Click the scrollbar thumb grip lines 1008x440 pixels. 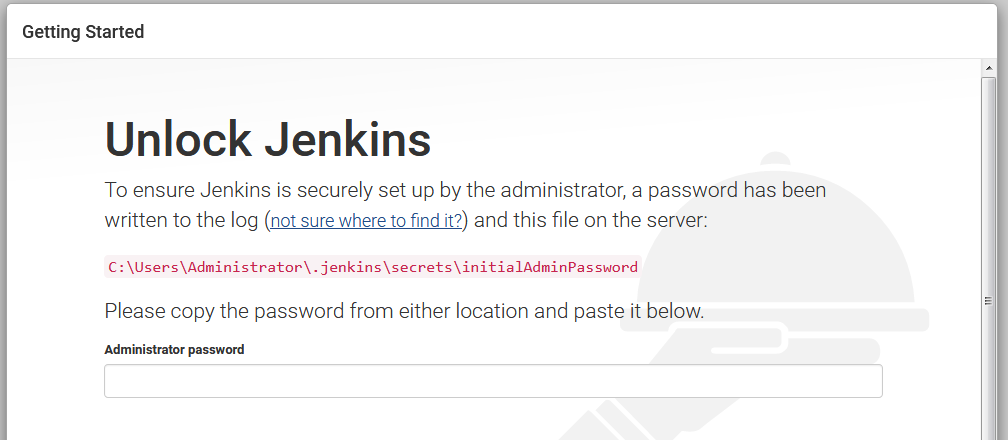point(988,300)
